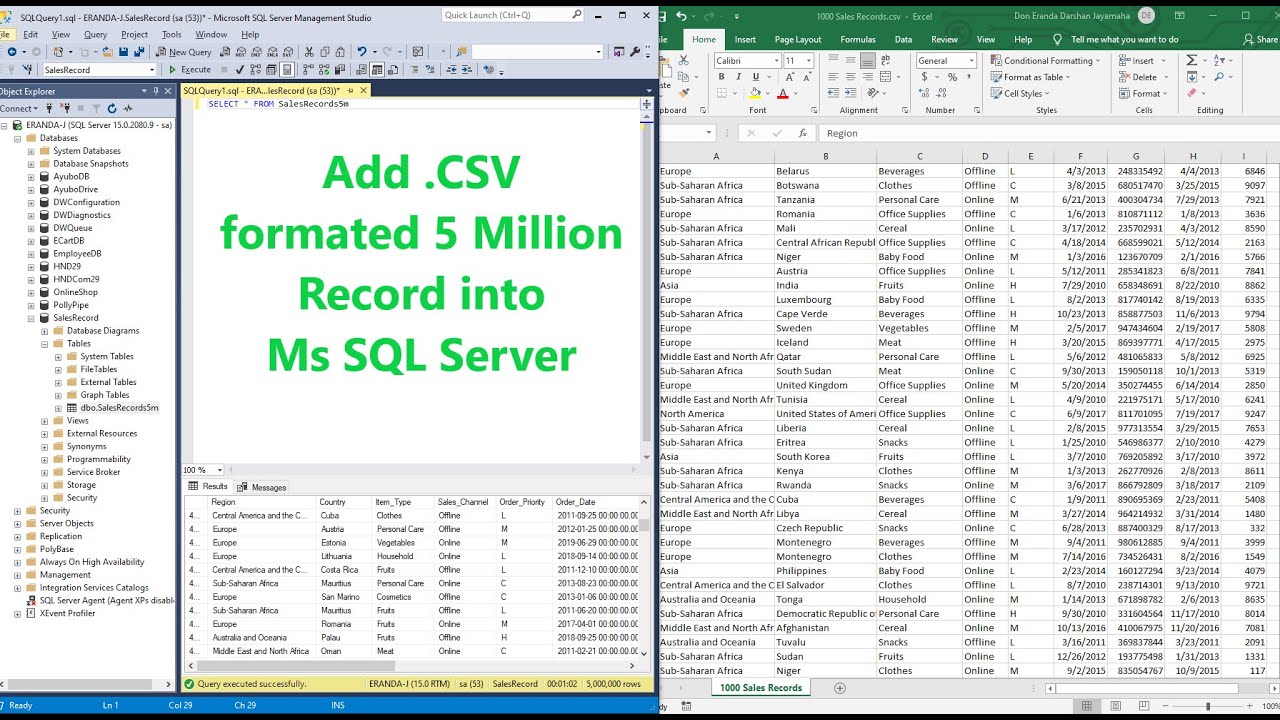1280x720 pixels.
Task: Click the Share button in Excel
Action: pos(1260,39)
